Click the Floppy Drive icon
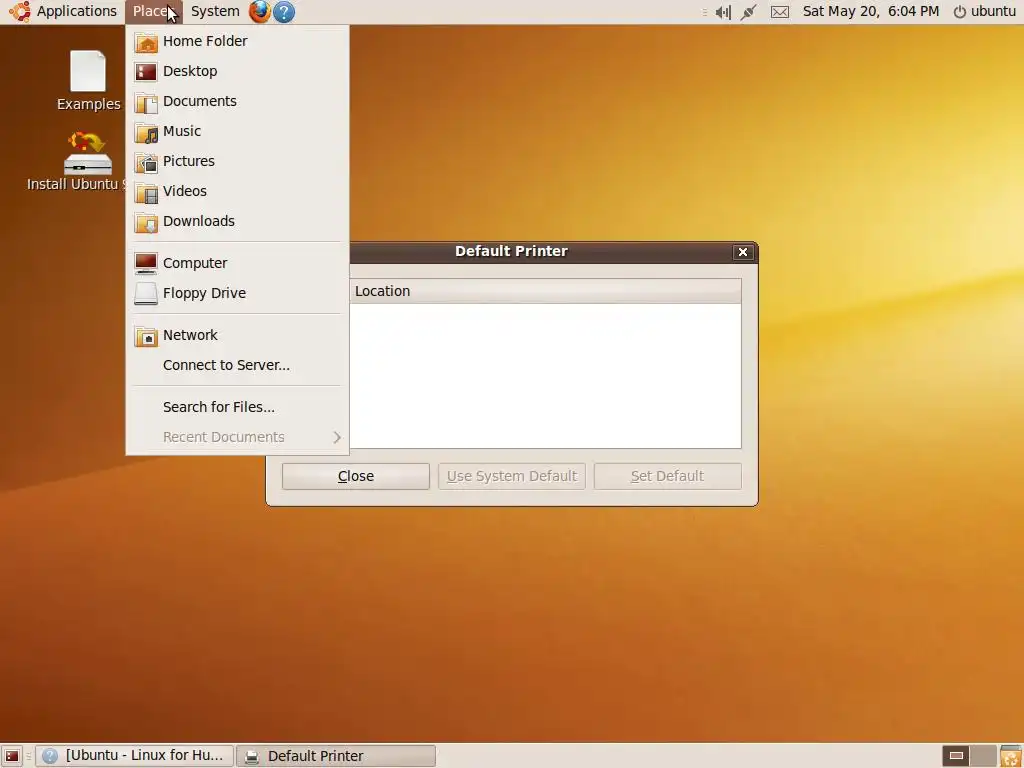Screen dimensions: 1024x768 pyautogui.click(x=146, y=294)
